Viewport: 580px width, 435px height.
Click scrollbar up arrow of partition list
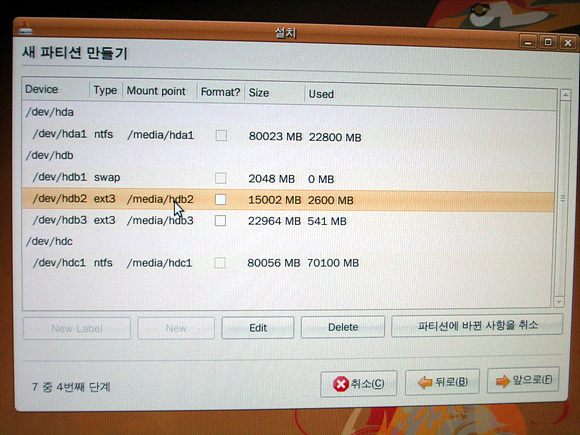tap(565, 95)
